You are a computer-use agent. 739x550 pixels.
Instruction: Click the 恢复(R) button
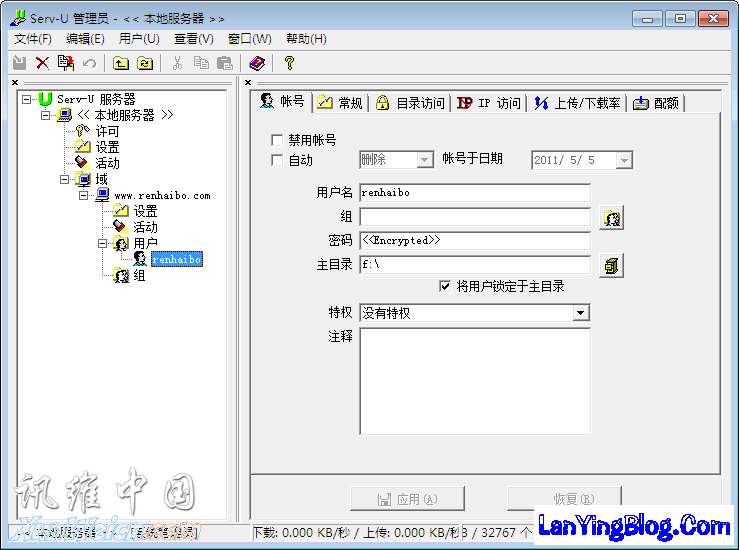(x=565, y=499)
